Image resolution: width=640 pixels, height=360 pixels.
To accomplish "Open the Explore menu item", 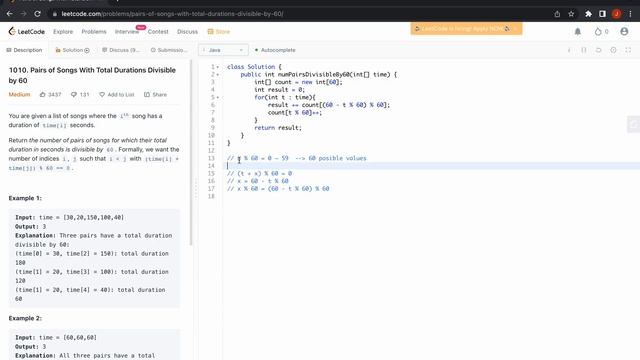I will (x=63, y=31).
